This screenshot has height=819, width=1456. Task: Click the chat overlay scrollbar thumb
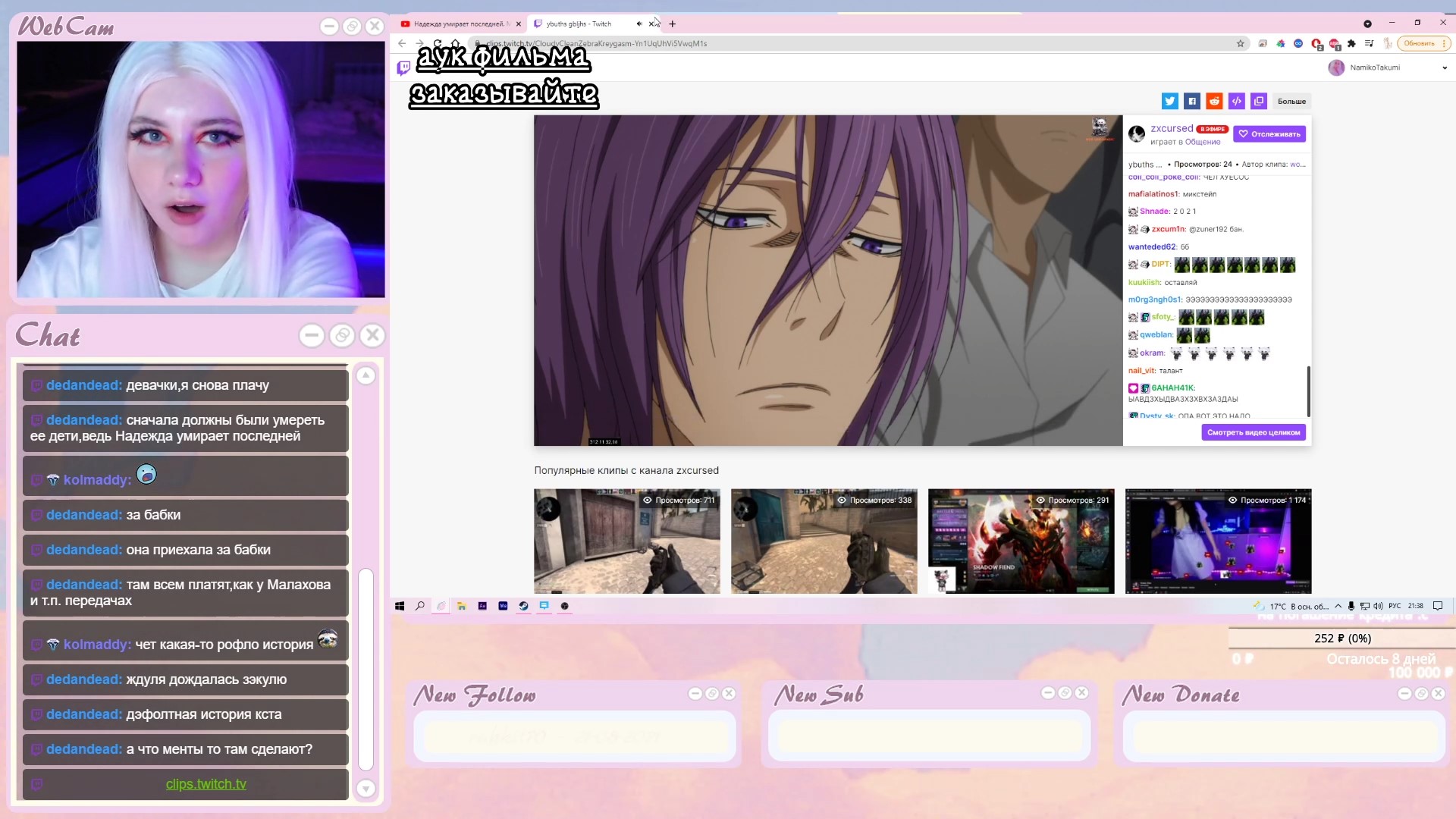click(x=366, y=669)
